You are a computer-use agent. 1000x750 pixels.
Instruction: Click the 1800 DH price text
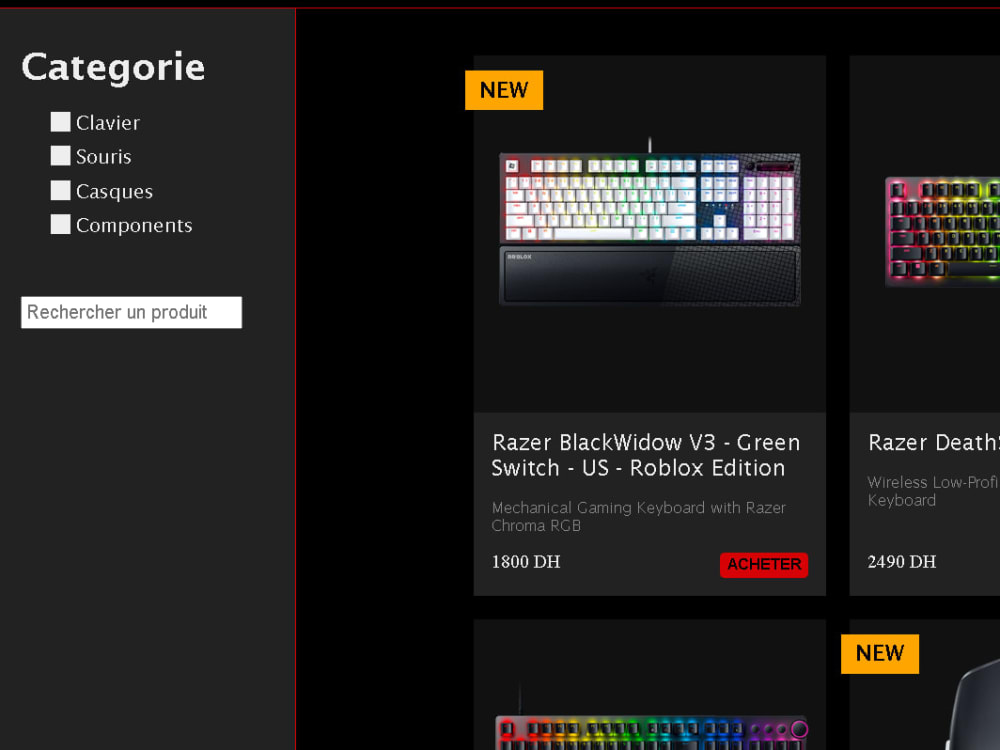(x=526, y=562)
